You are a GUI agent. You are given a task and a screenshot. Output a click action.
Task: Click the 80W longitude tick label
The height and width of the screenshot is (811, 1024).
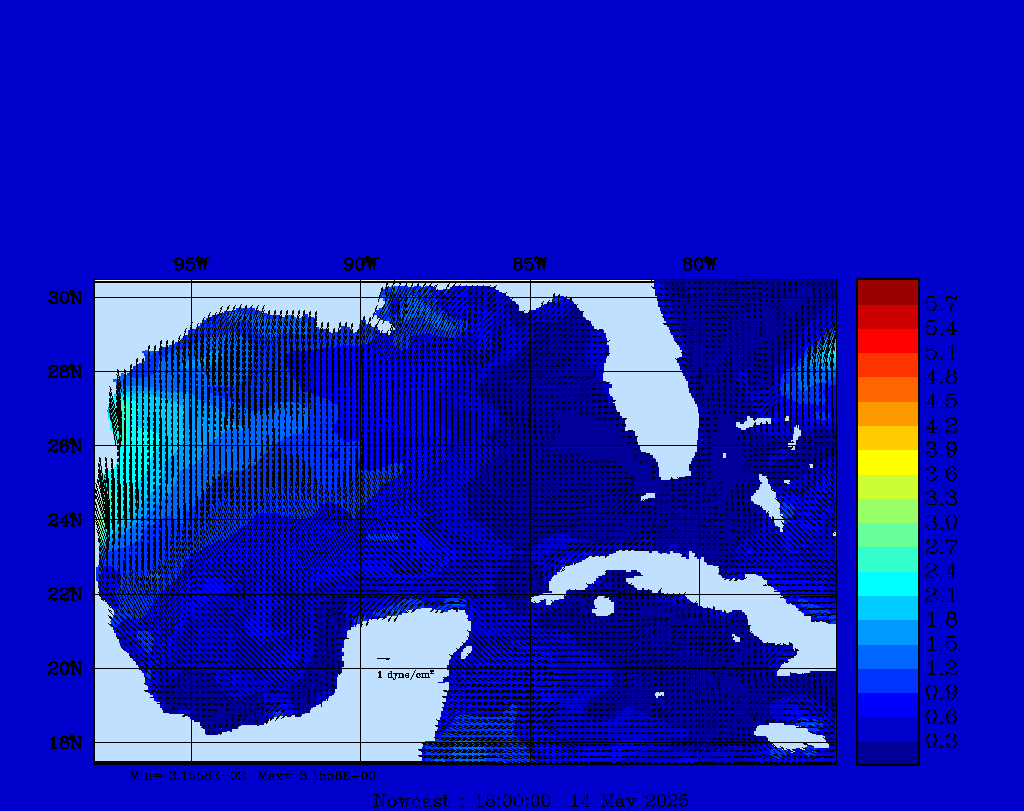click(699, 265)
